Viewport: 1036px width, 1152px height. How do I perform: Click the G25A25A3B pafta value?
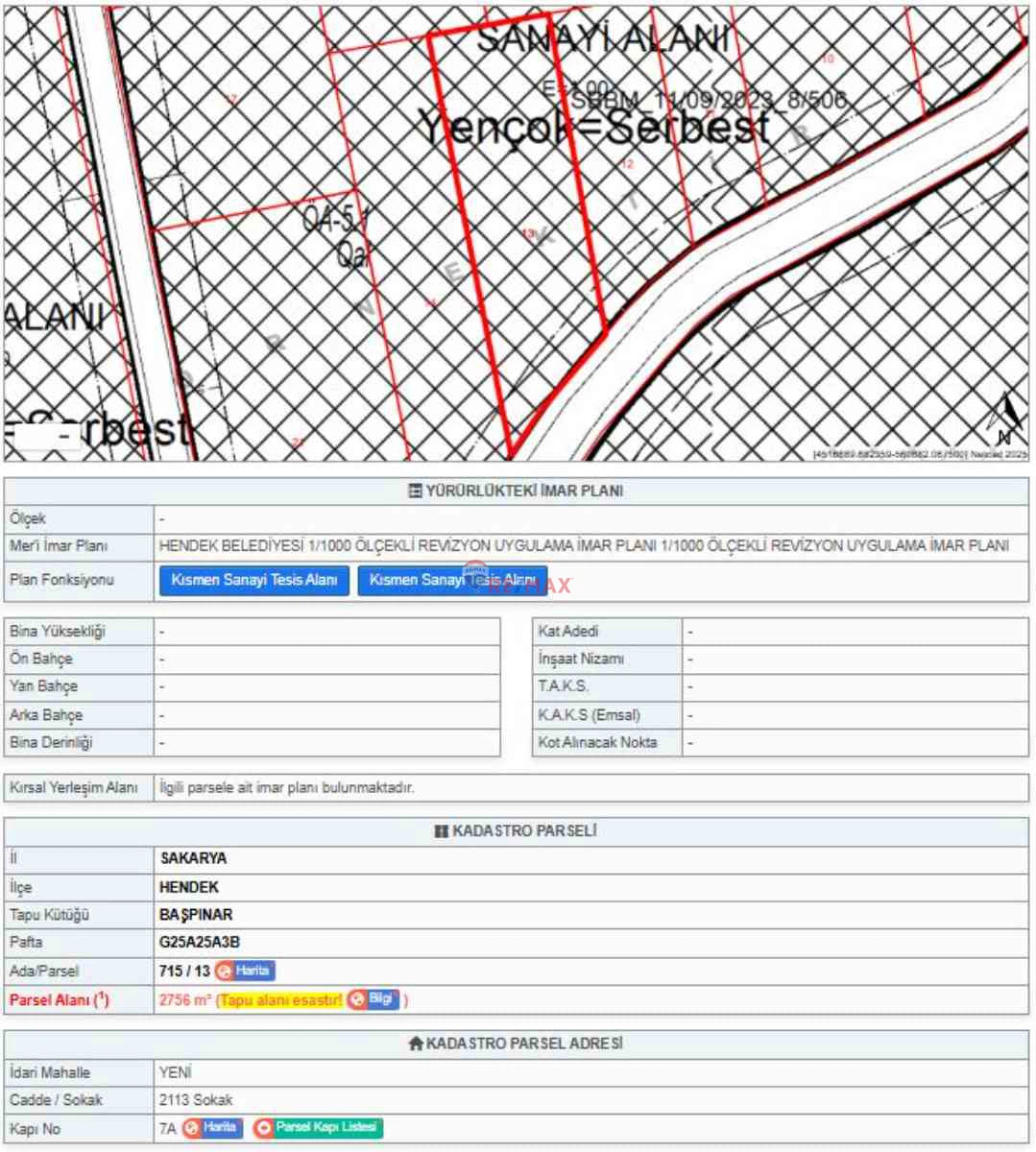point(200,942)
